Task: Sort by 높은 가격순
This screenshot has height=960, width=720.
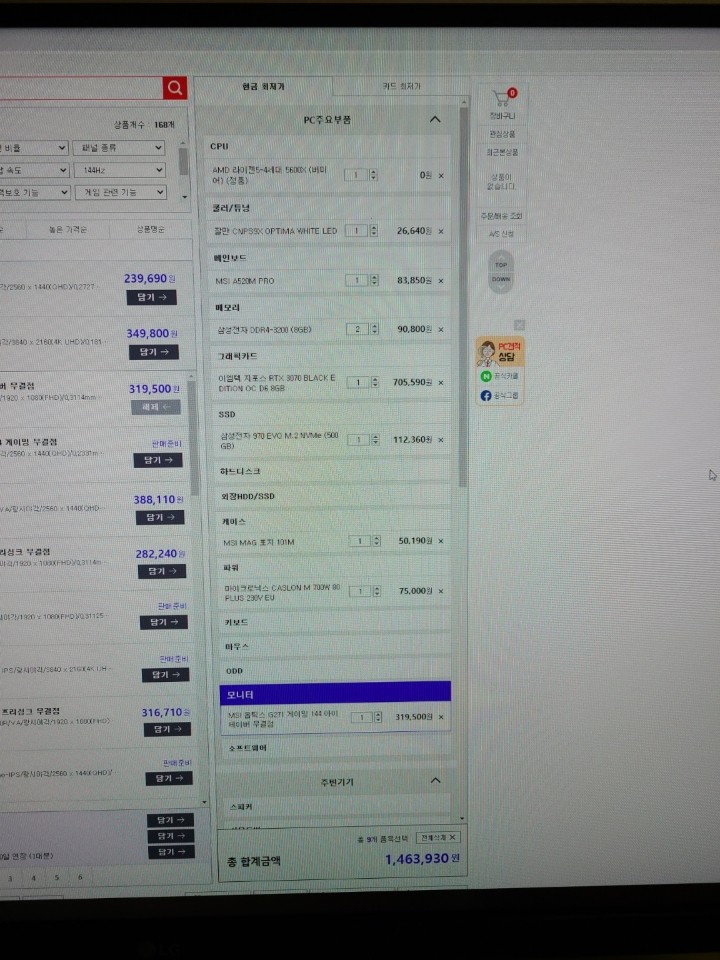Action: point(67,230)
